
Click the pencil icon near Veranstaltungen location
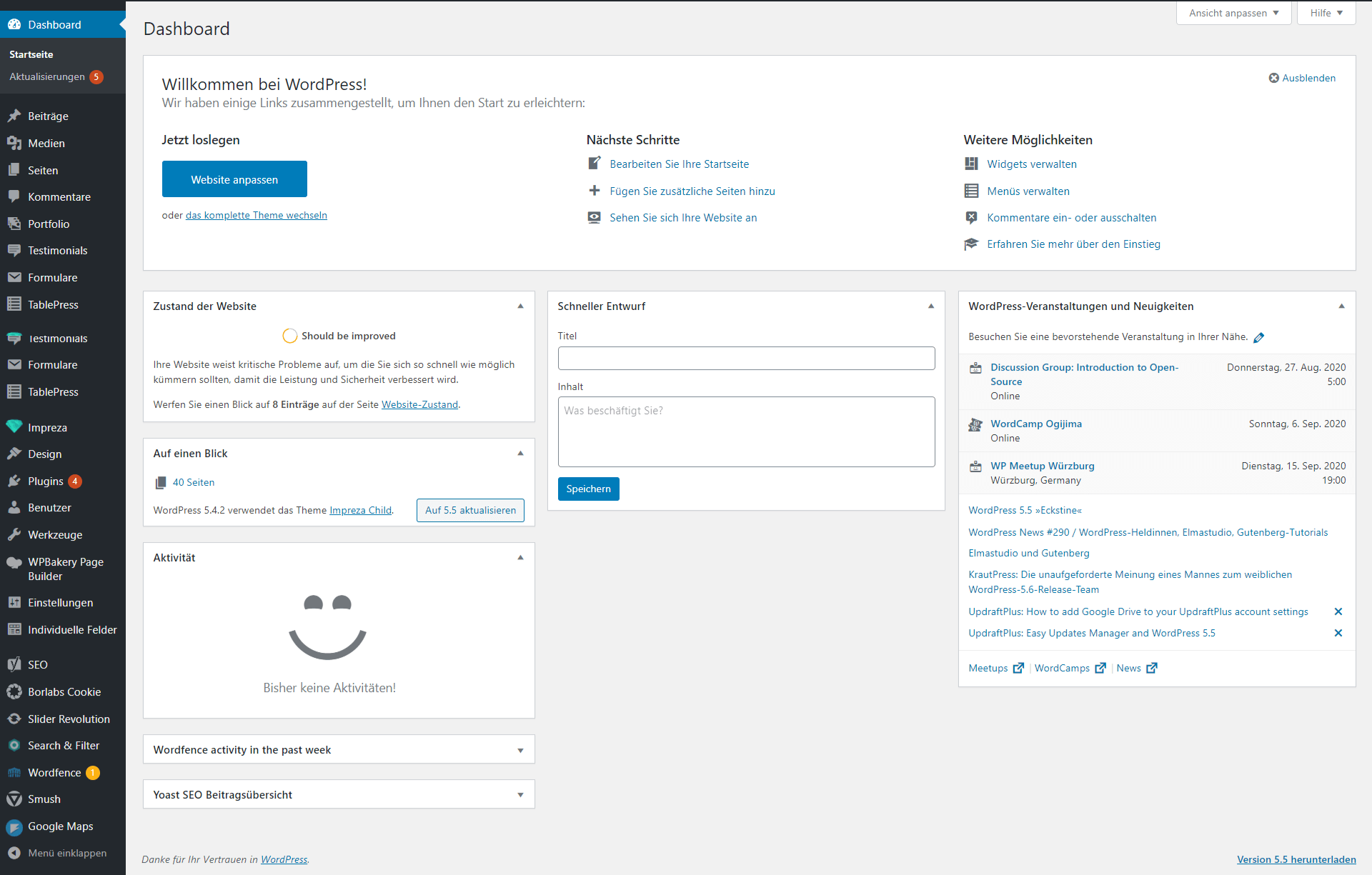[x=1259, y=337]
